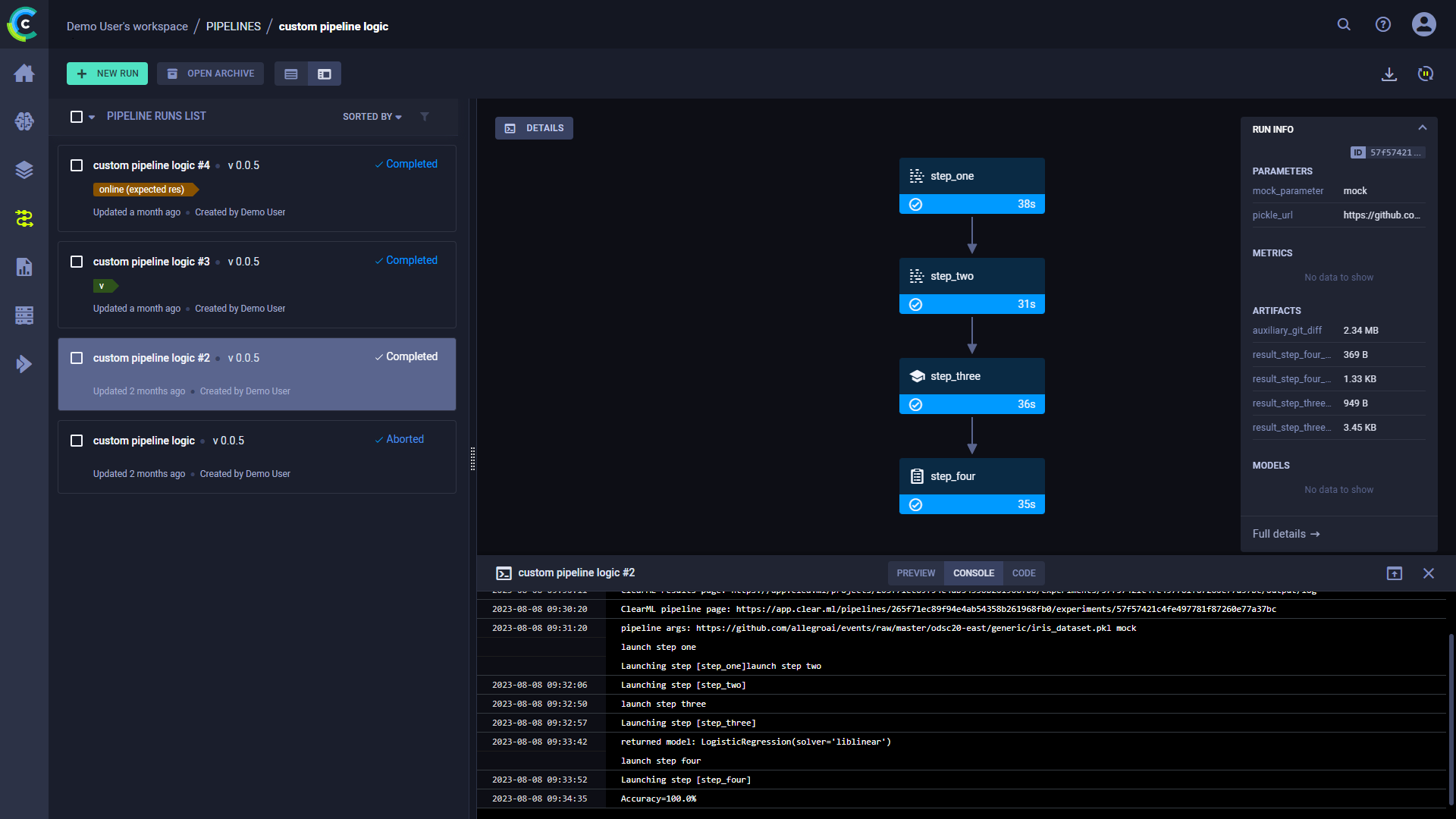The image size is (1456, 819).
Task: Open the Datasets section in the sidebar
Action: pyautogui.click(x=24, y=170)
